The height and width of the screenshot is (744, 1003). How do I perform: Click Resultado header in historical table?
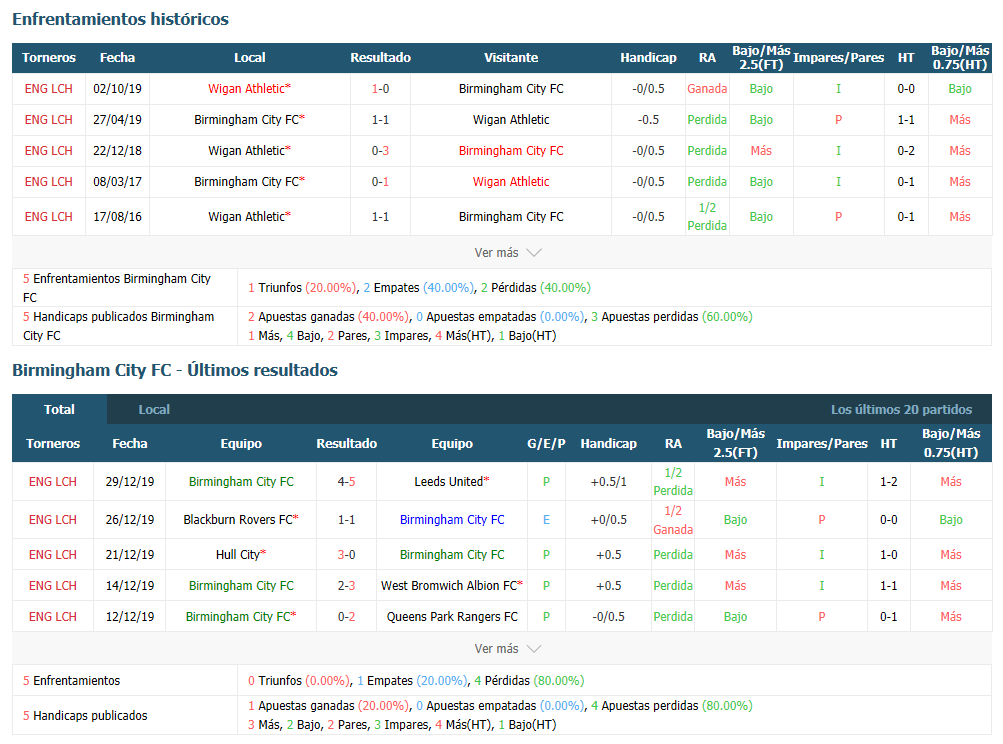(x=381, y=58)
